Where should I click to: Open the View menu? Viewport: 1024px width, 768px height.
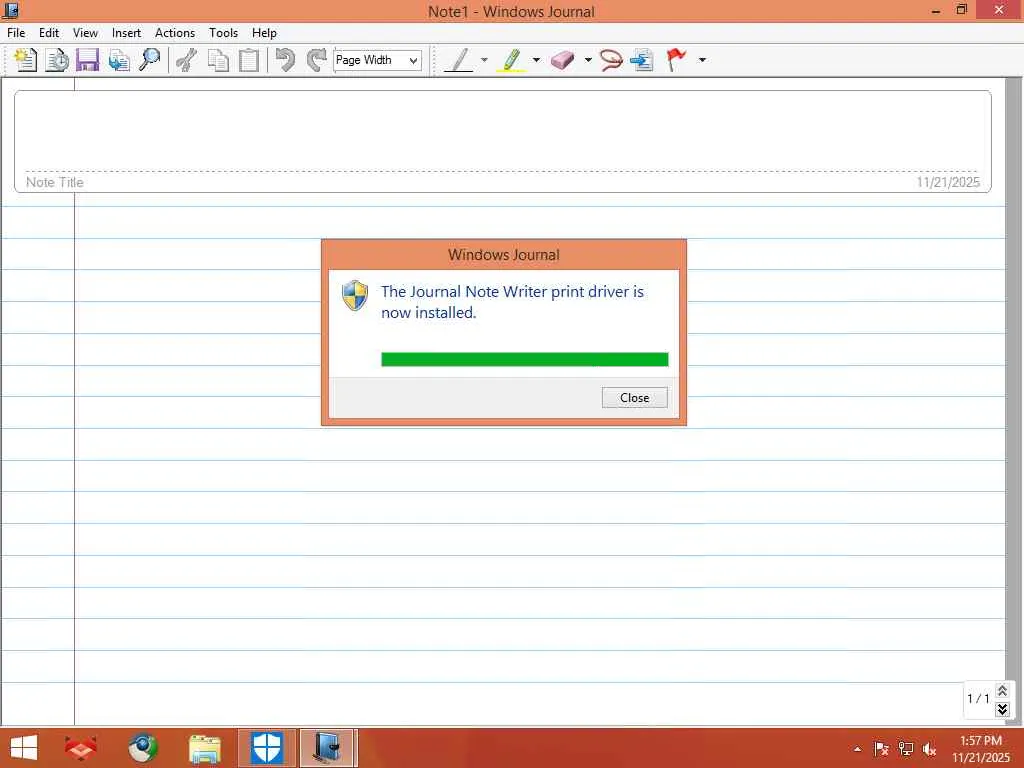click(x=85, y=33)
